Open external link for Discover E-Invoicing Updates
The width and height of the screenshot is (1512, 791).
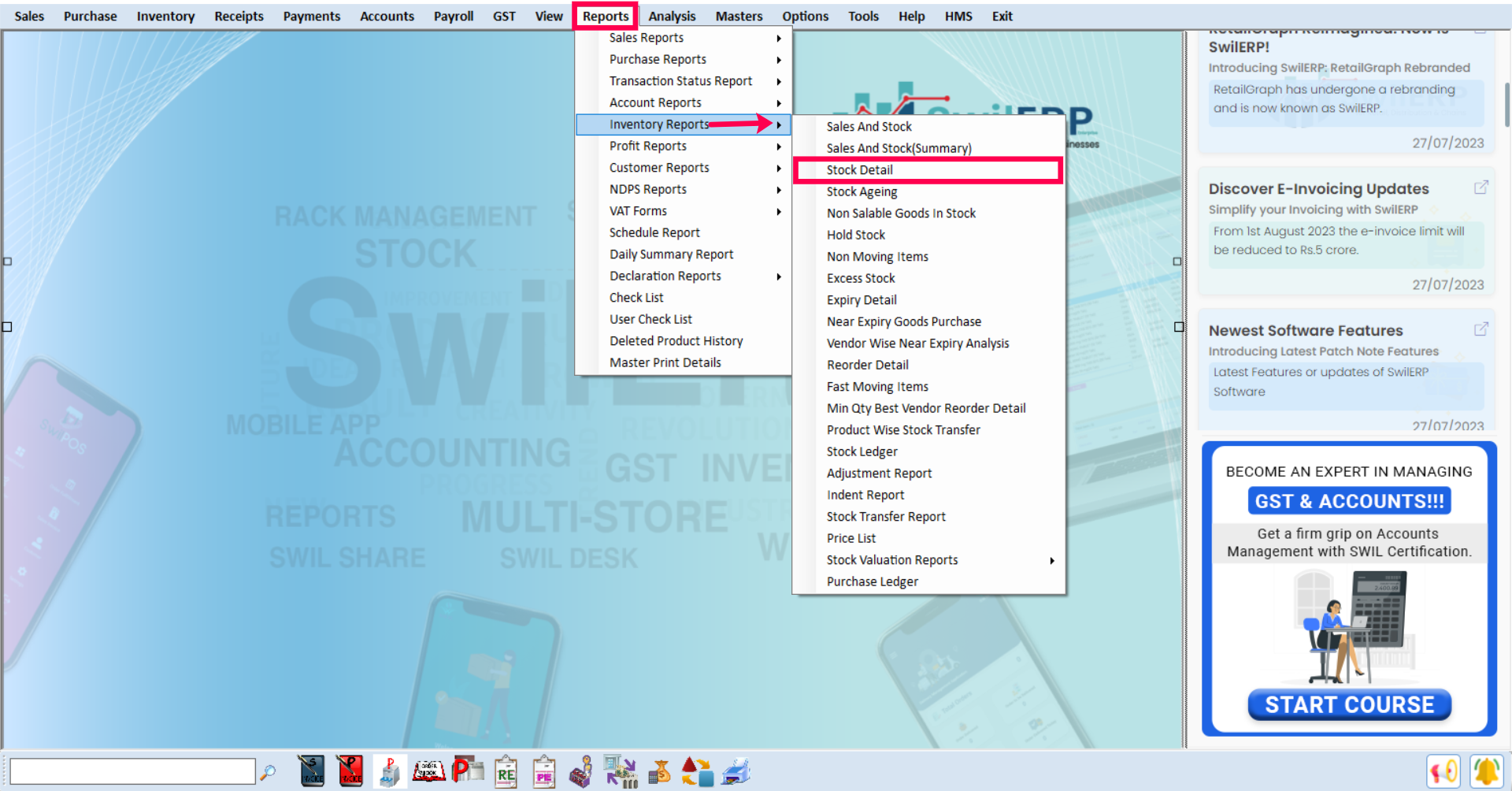pos(1480,188)
